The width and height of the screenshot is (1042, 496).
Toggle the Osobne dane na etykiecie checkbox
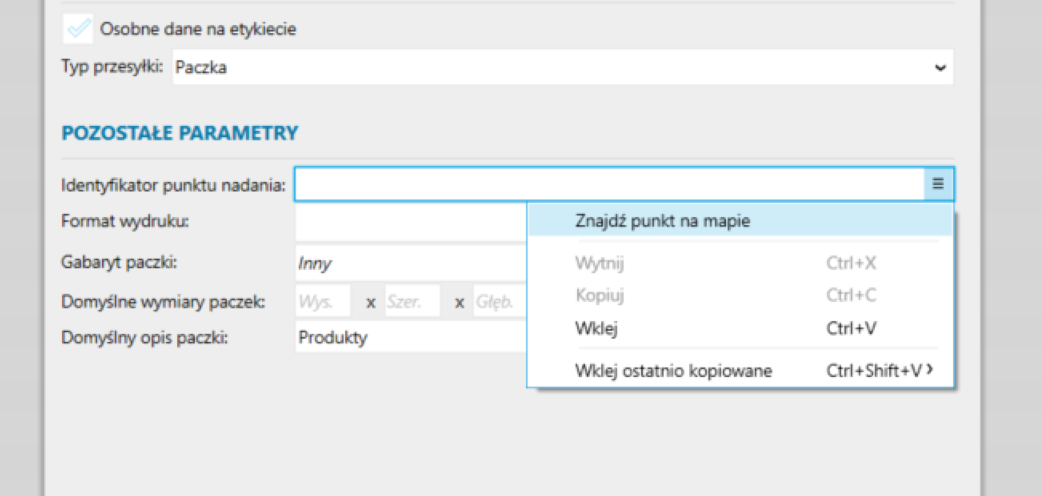(x=79, y=29)
